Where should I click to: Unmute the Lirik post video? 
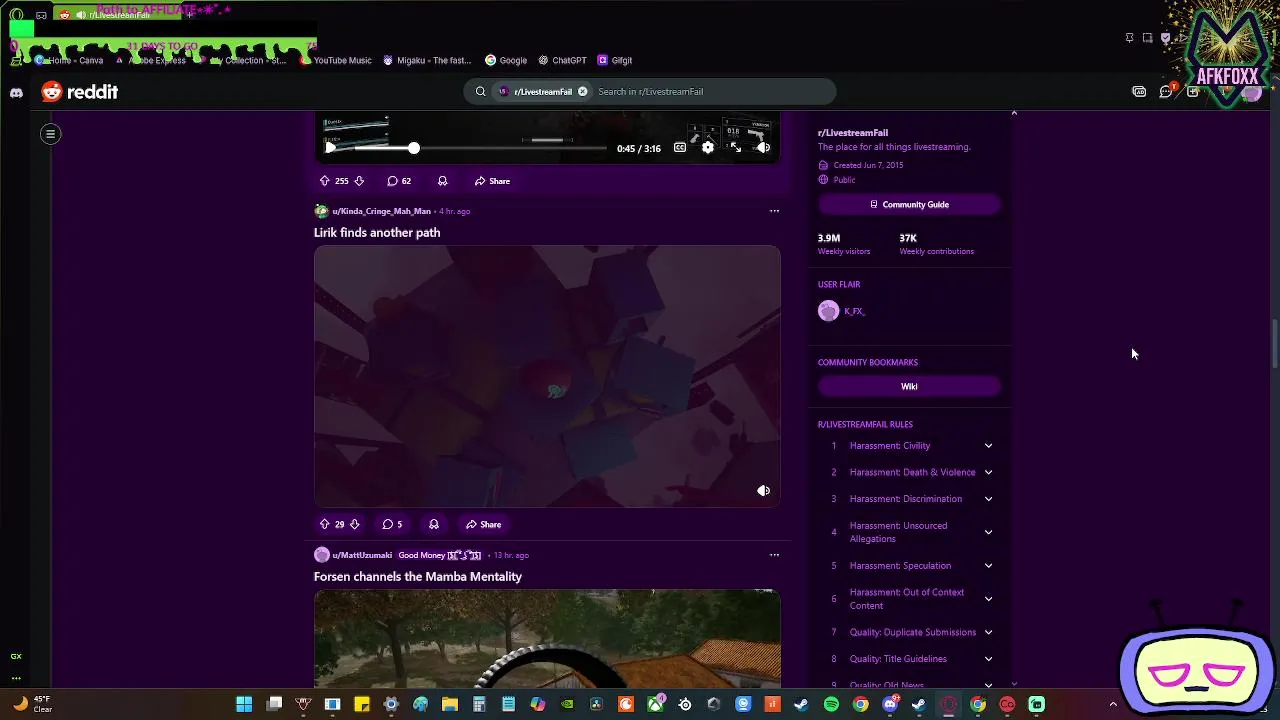[763, 491]
